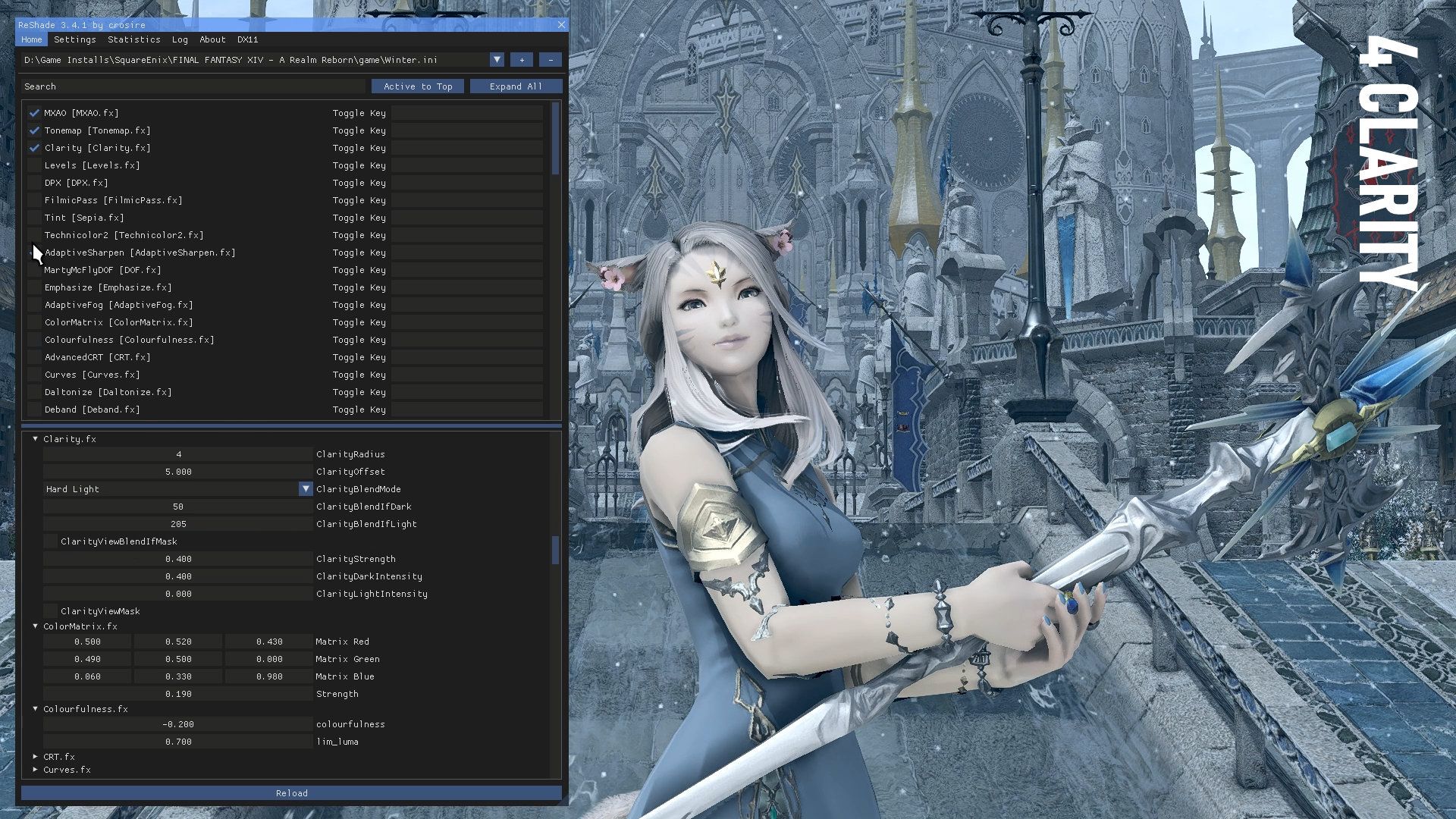Set the AdaptiveSharpen Toggle Key field
Screen dimensions: 1456x819
[x=467, y=253]
